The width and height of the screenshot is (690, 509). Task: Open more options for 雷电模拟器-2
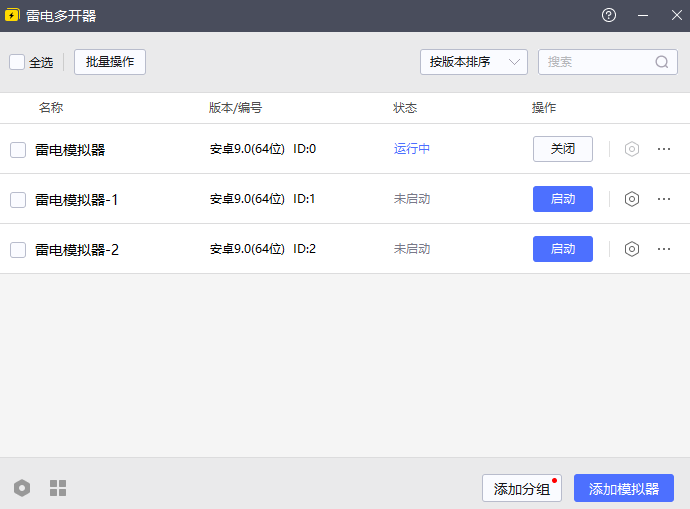[x=664, y=249]
